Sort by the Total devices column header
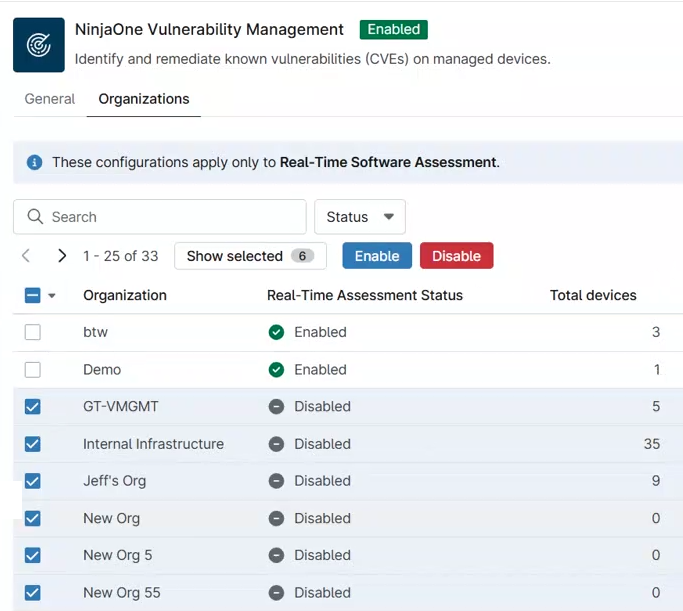683x611 pixels. point(593,295)
